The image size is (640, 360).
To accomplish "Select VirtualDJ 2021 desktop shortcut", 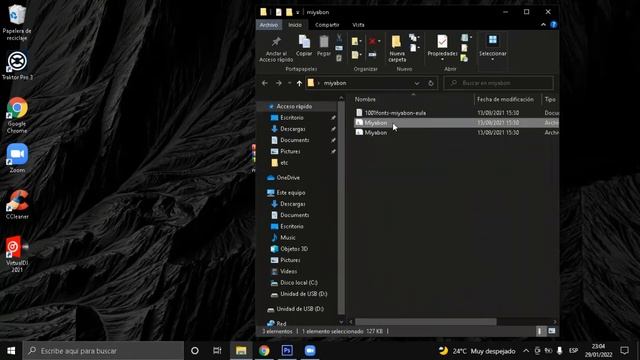I will 17,253.
